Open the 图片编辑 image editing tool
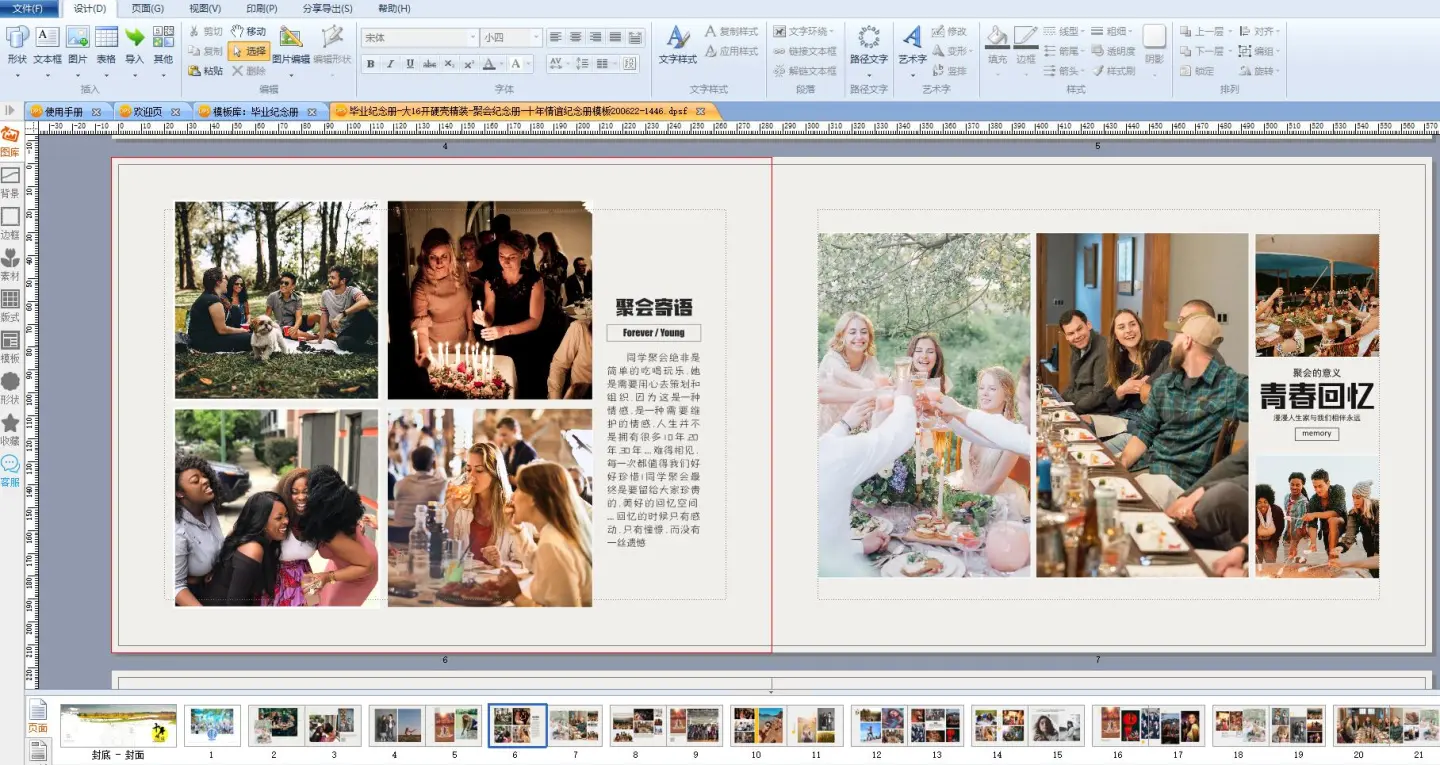Viewport: 1440px width, 765px height. click(291, 38)
